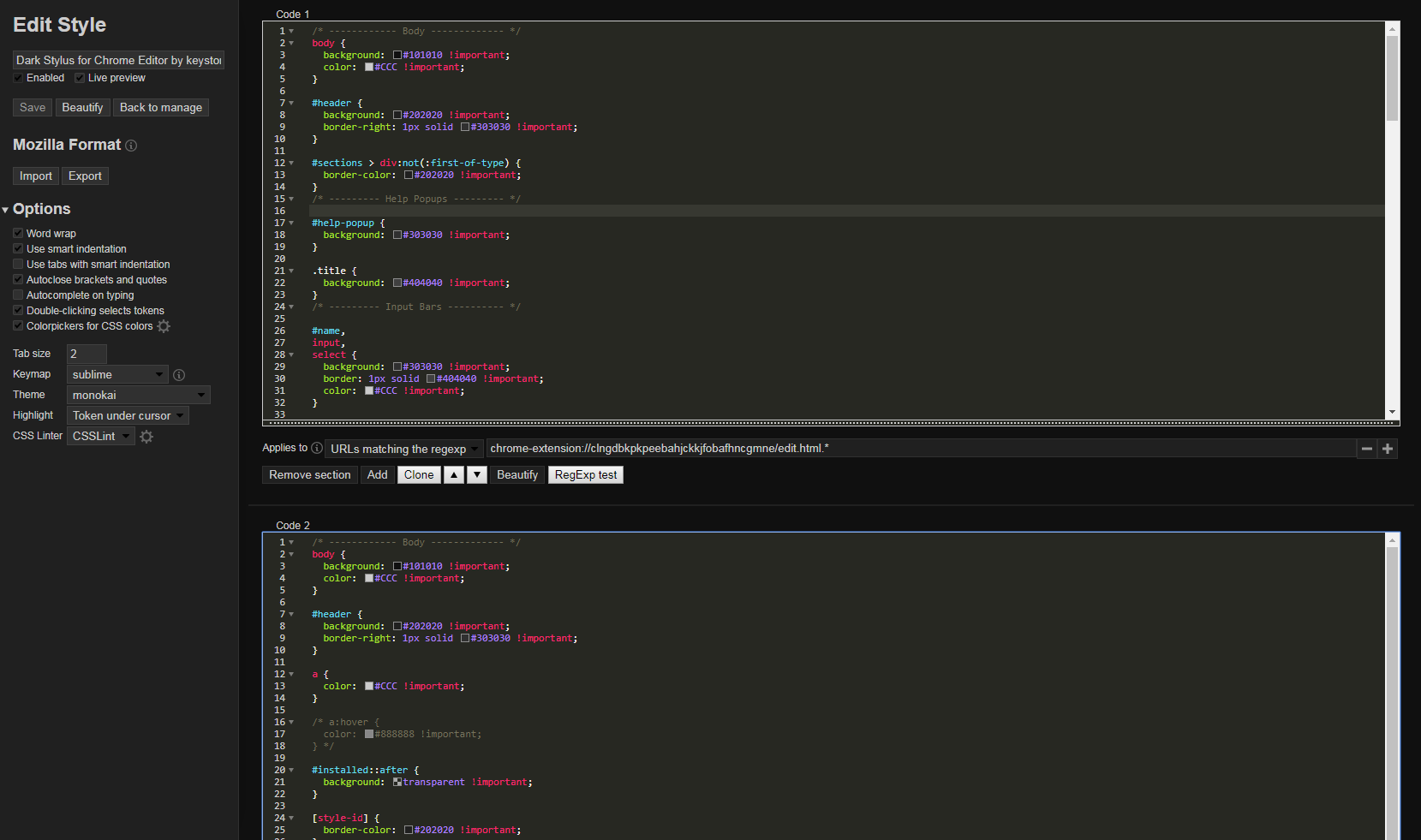This screenshot has height=840, width=1421.
Task: Click the Back to manage button
Action: tap(161, 107)
